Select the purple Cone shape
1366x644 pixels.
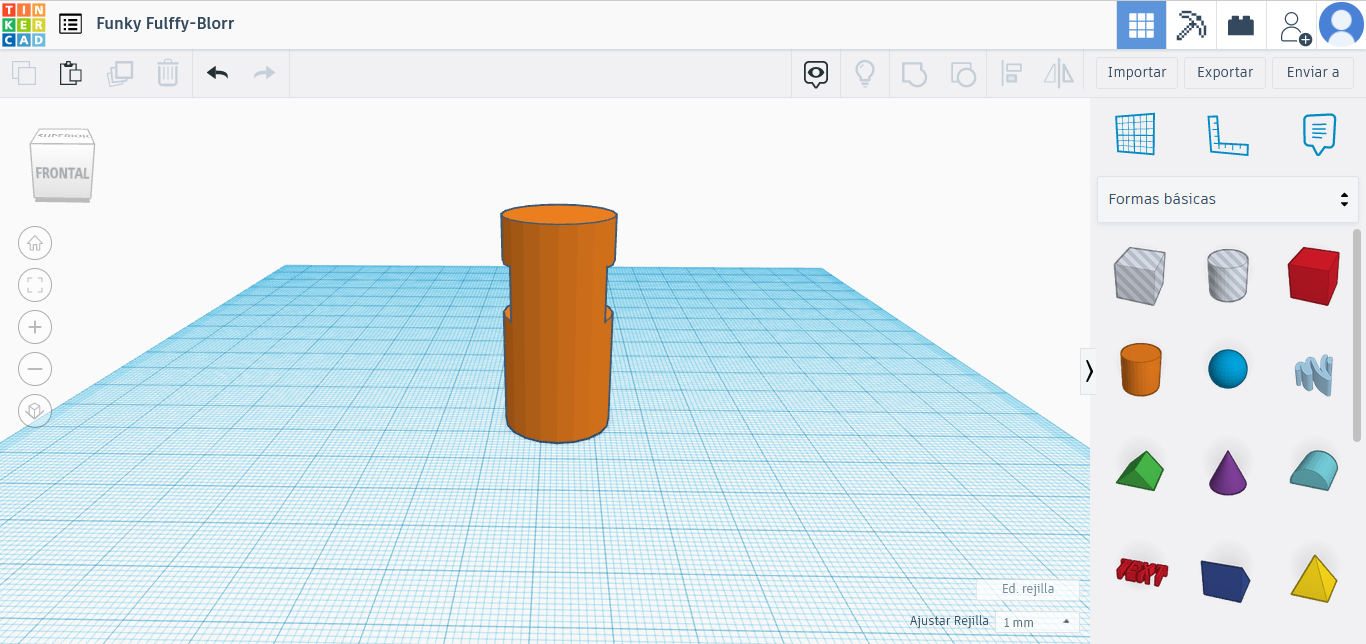[x=1228, y=472]
